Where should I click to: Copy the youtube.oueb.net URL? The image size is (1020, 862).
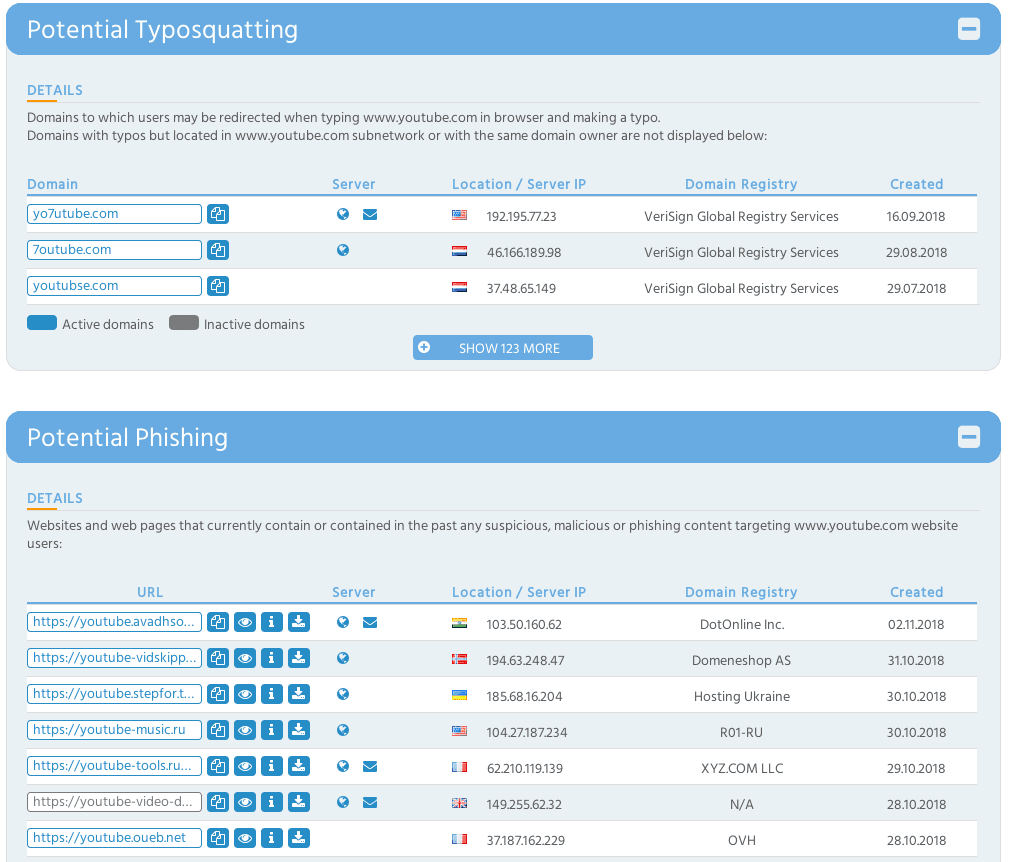pos(218,838)
